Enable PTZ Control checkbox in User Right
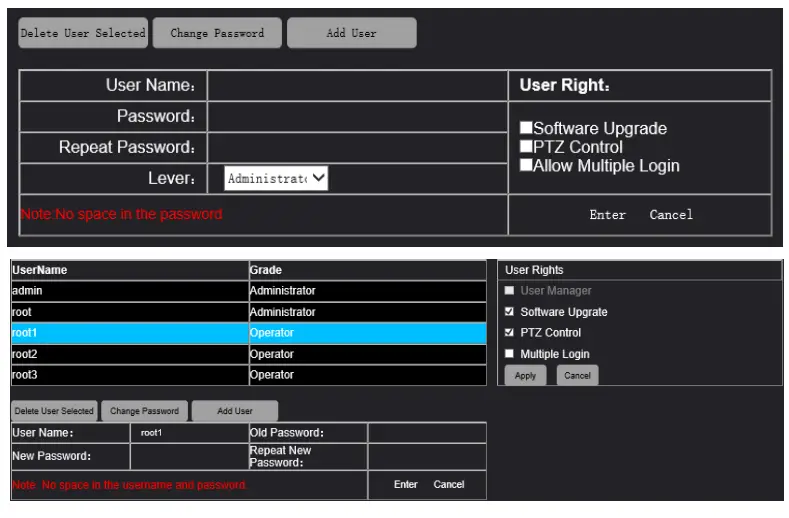The height and width of the screenshot is (518, 789). (x=526, y=146)
